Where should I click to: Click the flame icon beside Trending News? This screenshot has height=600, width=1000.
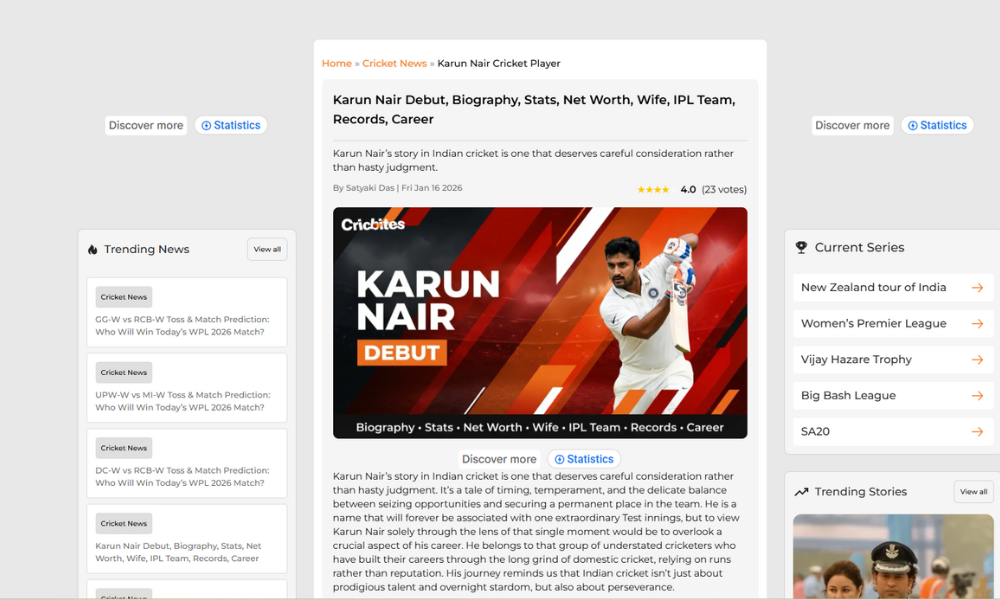click(93, 250)
